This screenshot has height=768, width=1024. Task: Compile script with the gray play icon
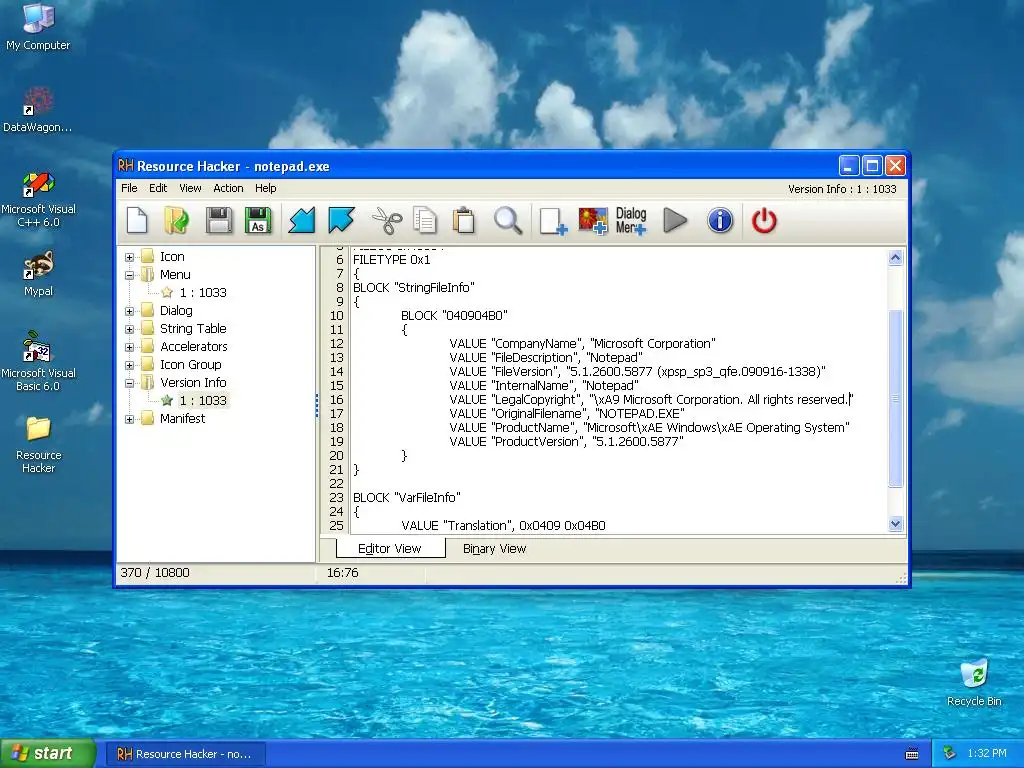(675, 220)
